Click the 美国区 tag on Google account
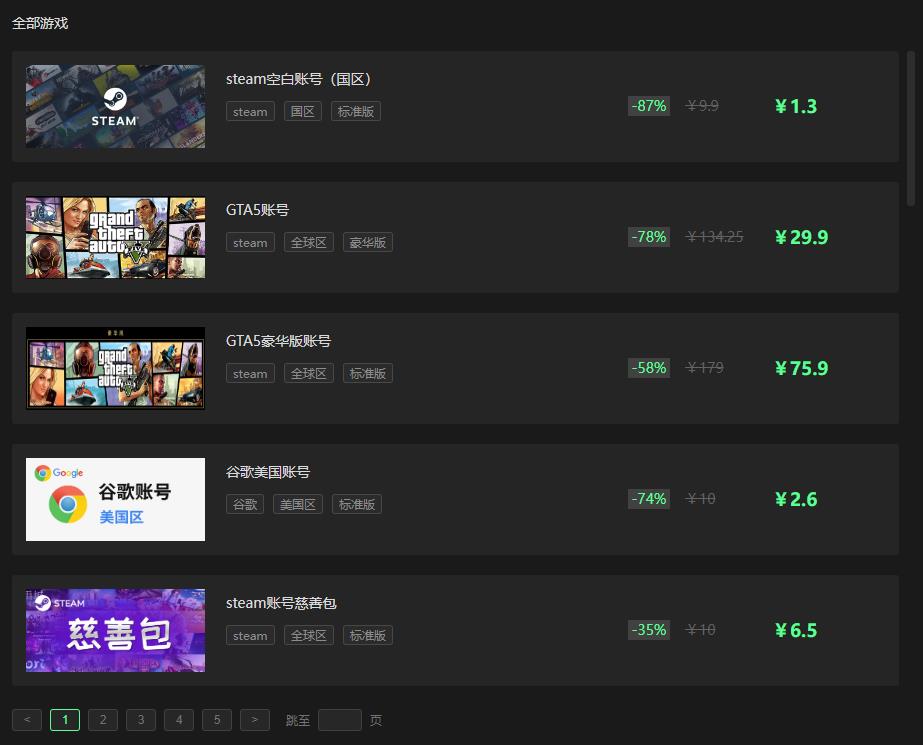923x745 pixels. [x=298, y=504]
